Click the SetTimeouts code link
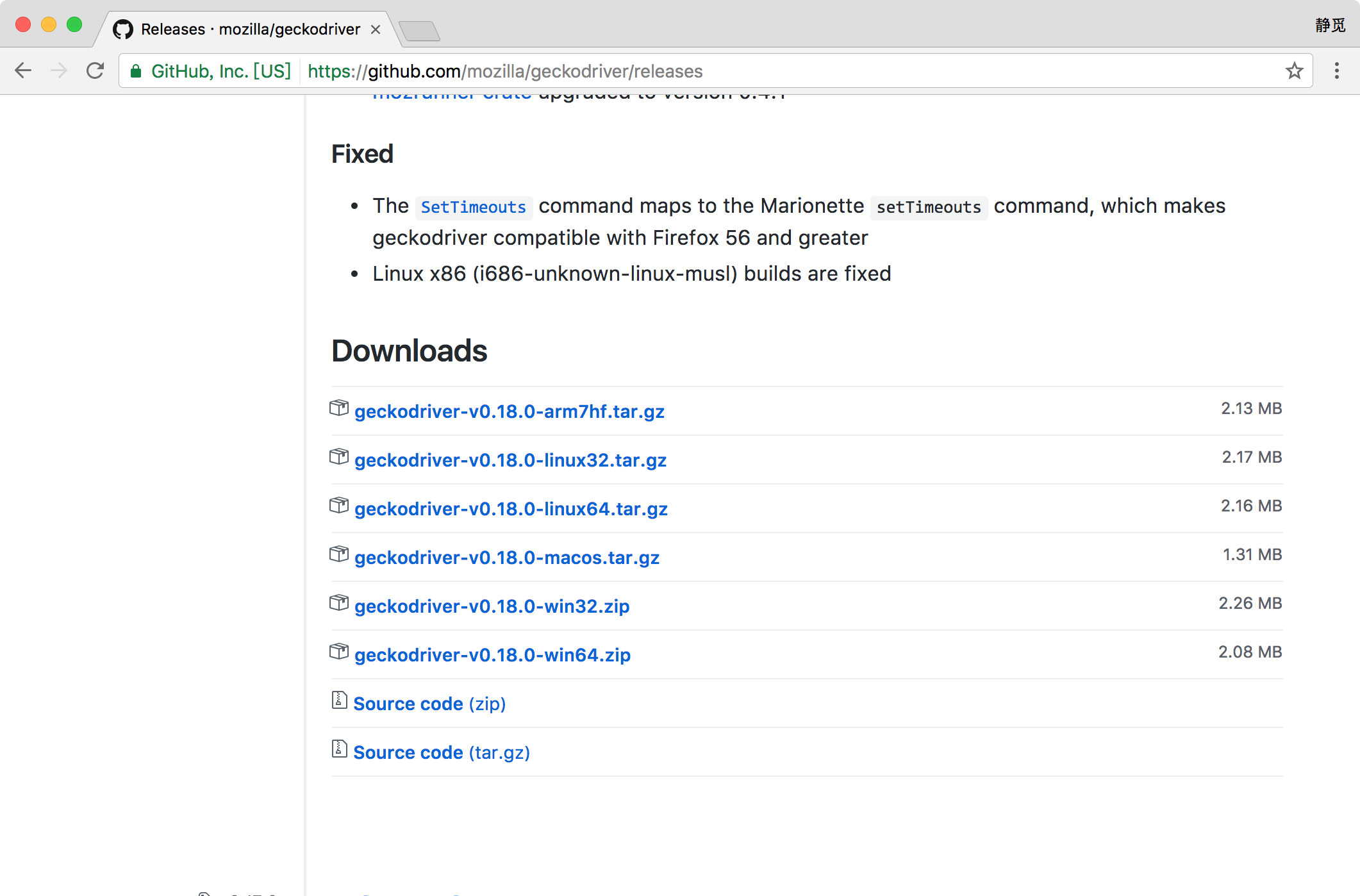 474,207
